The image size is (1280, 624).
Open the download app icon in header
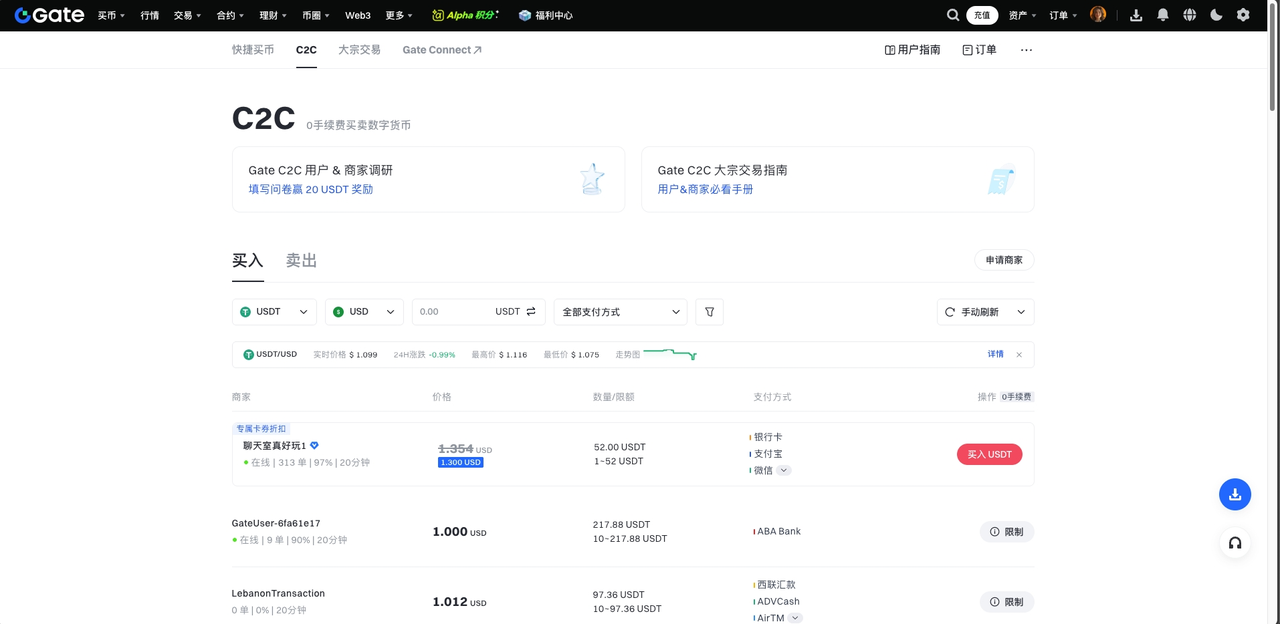[x=1135, y=15]
